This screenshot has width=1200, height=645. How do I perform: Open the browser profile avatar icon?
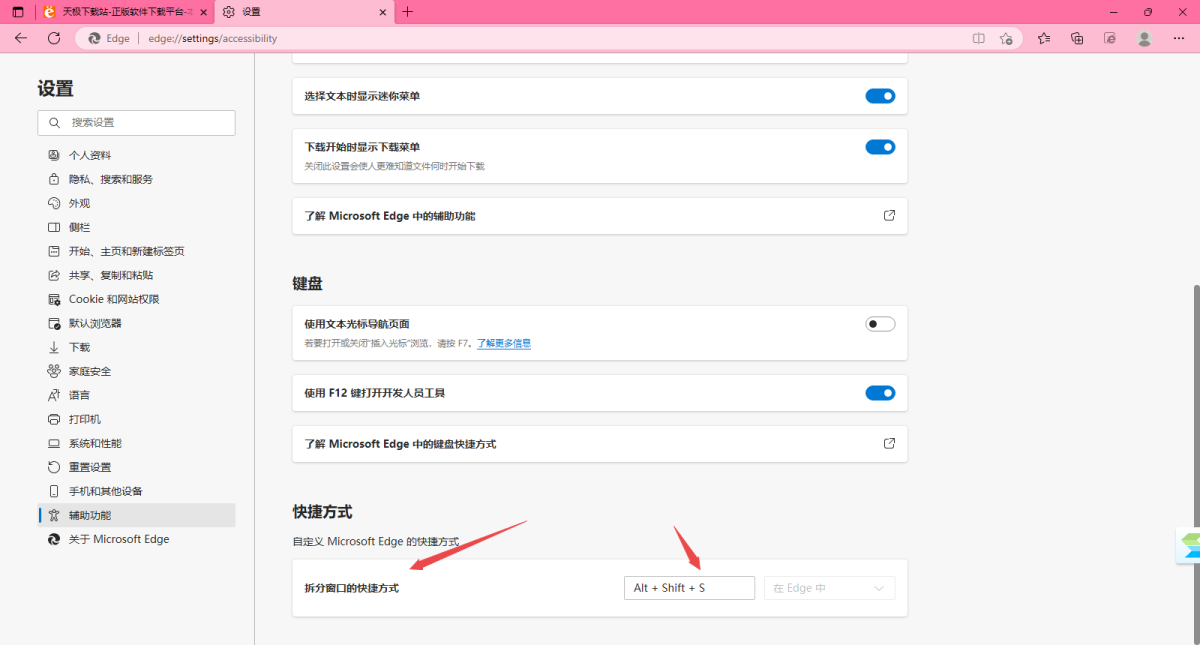1144,38
